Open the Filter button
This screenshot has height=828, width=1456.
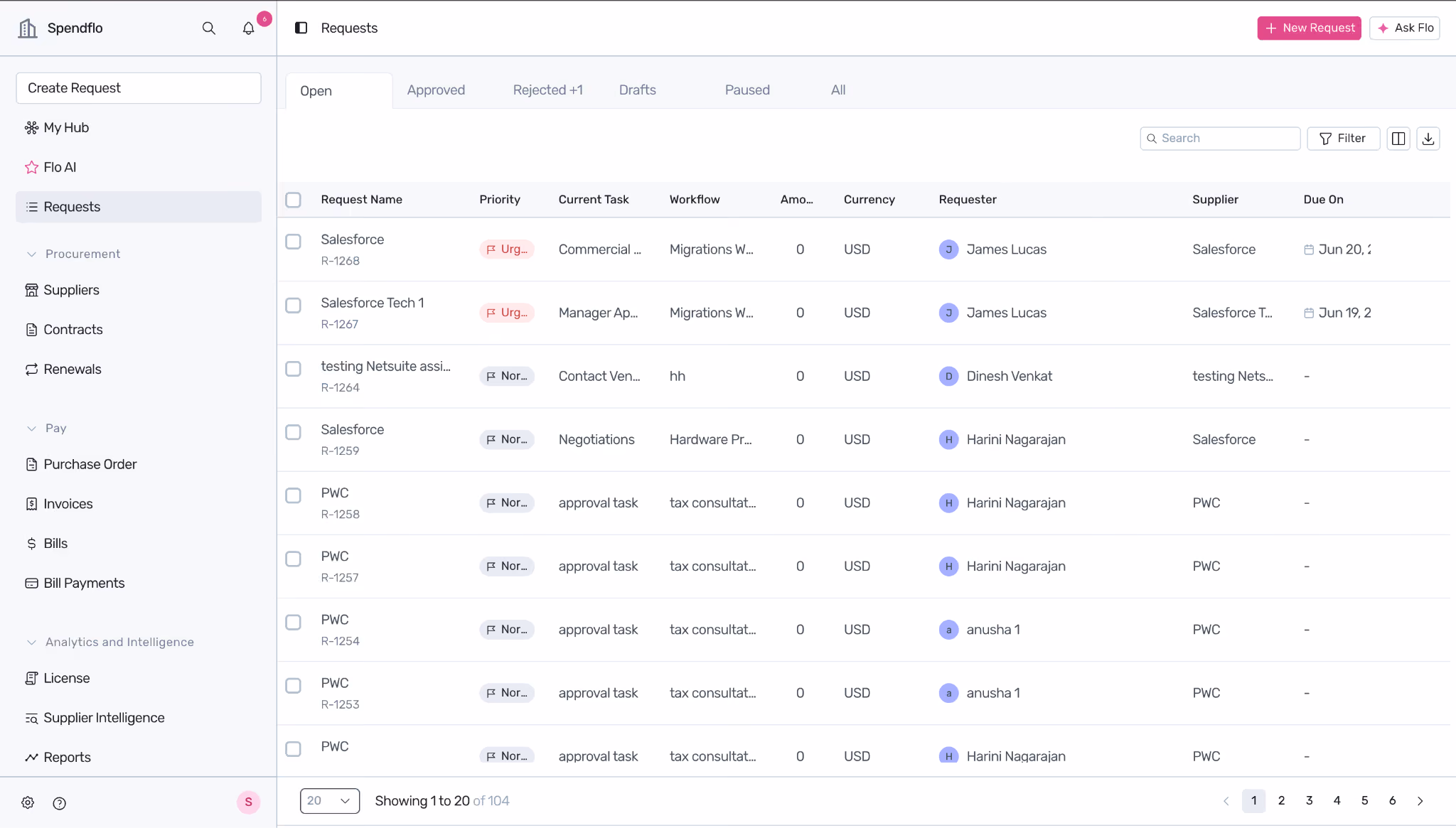coord(1343,139)
